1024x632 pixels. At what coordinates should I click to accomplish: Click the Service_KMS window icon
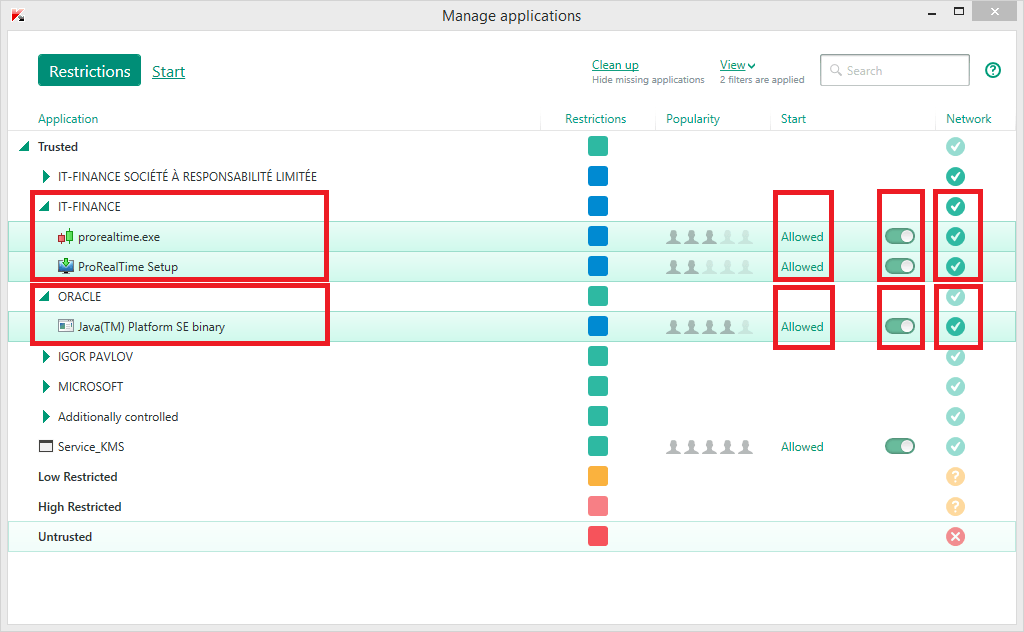pyautogui.click(x=46, y=447)
